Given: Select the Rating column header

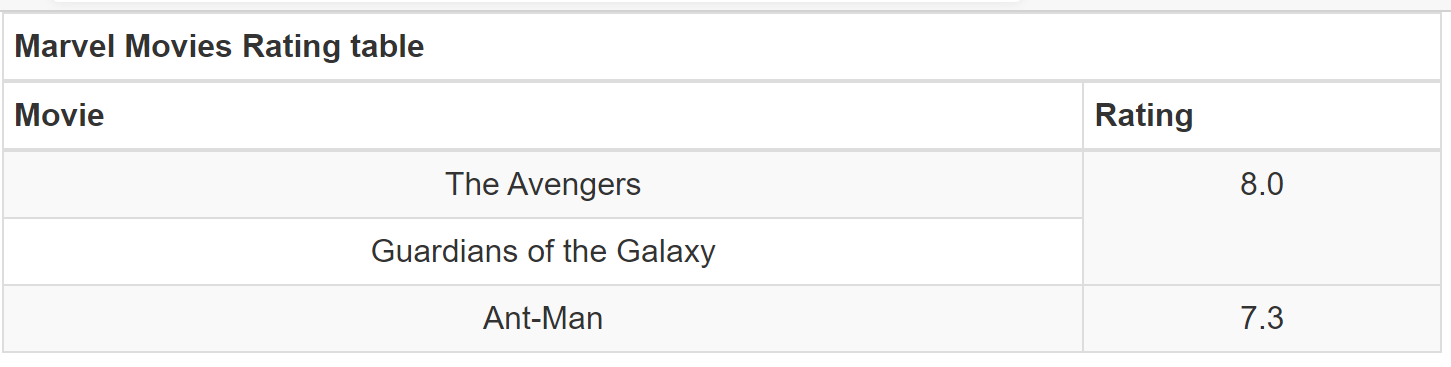Looking at the screenshot, I should 1261,115.
